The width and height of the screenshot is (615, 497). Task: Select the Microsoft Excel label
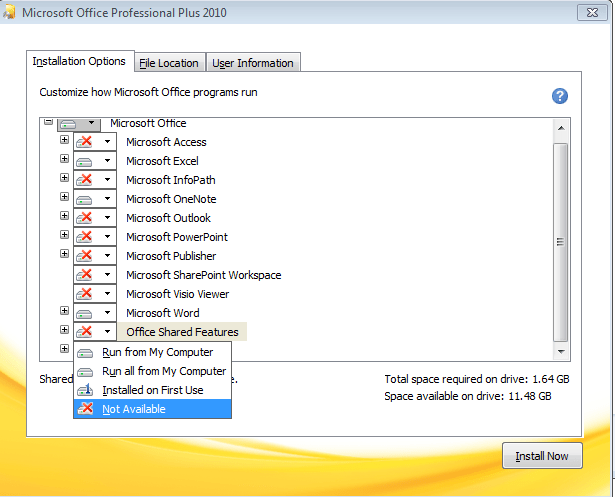(162, 161)
